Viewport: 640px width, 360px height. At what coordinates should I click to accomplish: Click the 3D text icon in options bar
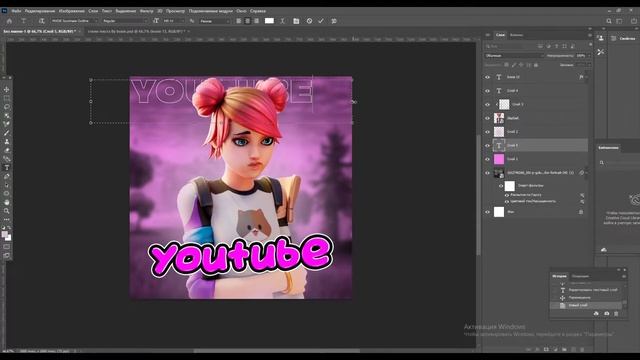[x=333, y=21]
